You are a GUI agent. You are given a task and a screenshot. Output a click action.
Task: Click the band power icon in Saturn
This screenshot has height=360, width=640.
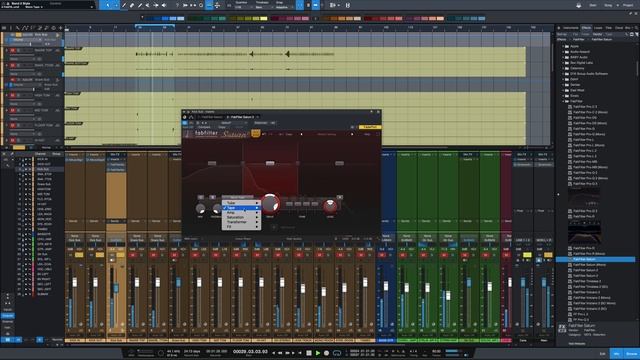tap(201, 197)
